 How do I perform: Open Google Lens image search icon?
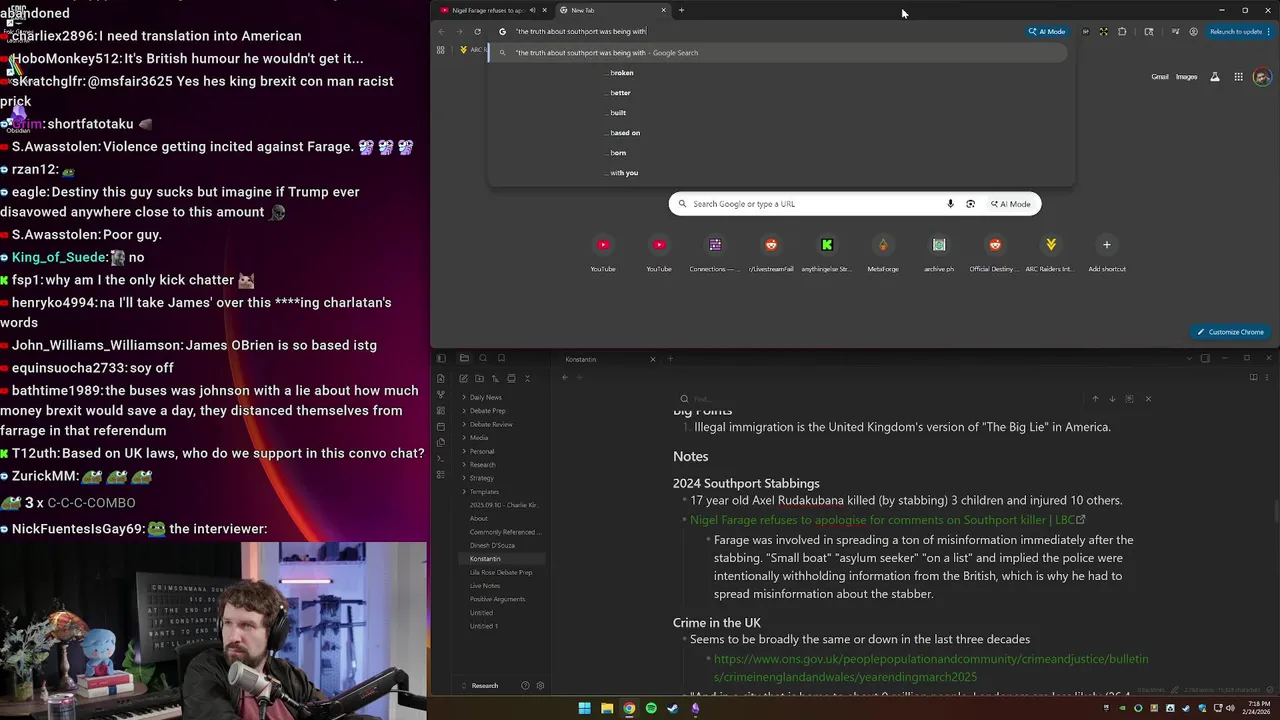[x=970, y=204]
